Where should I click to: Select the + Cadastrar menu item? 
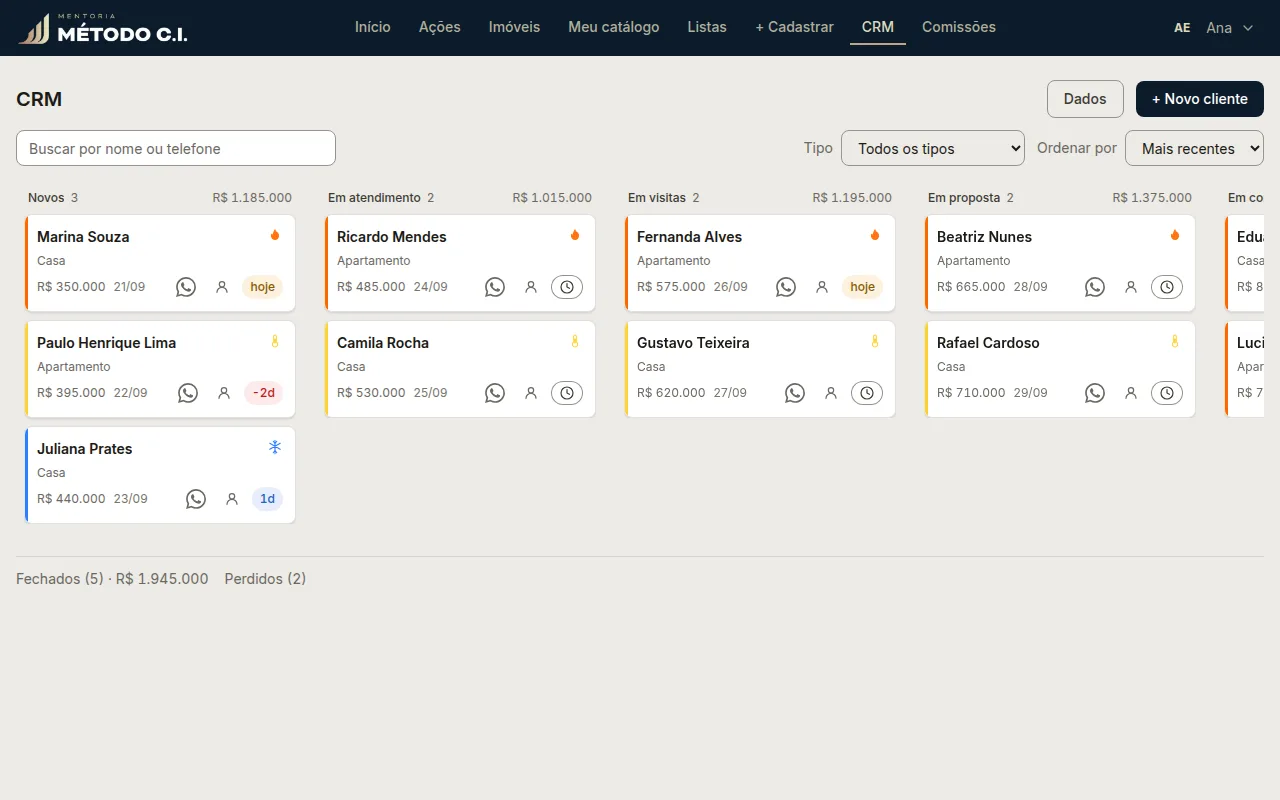pos(794,27)
